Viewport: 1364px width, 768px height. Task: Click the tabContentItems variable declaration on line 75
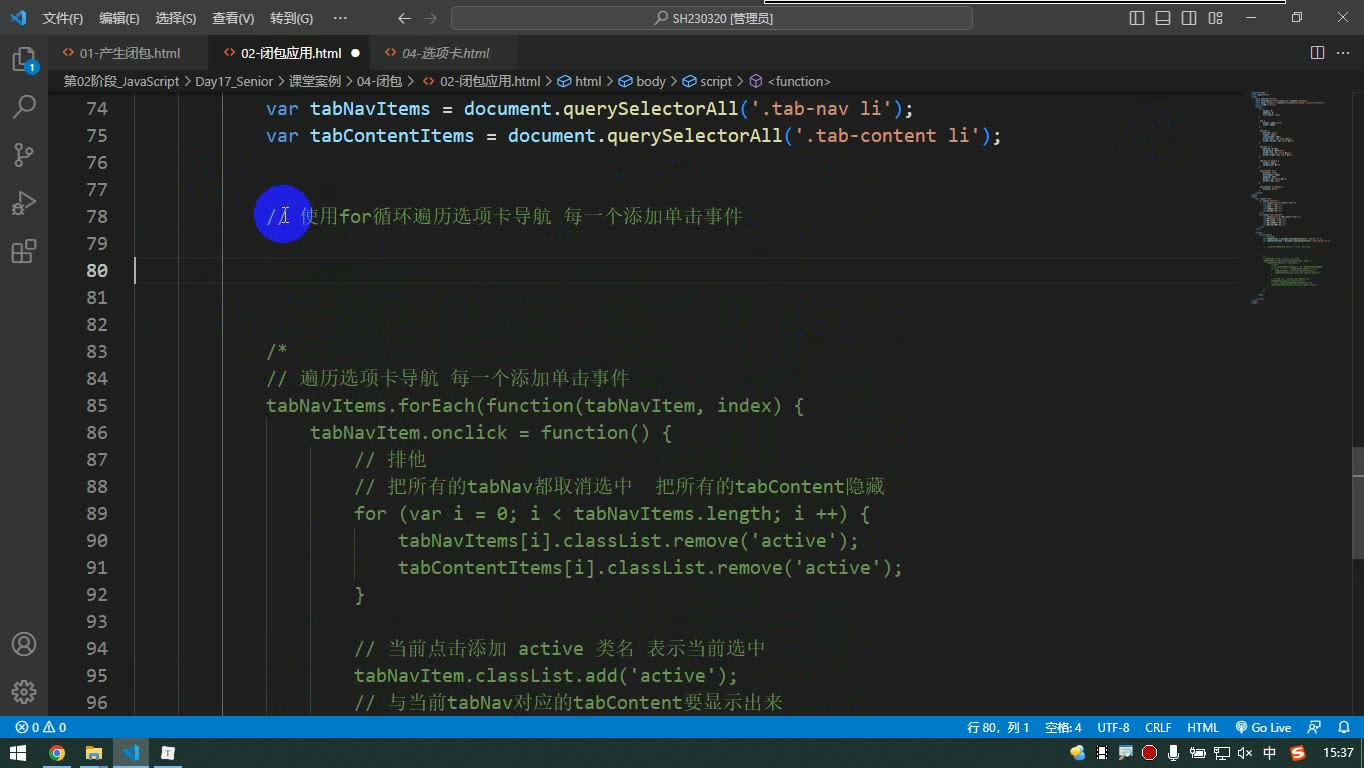(634, 135)
